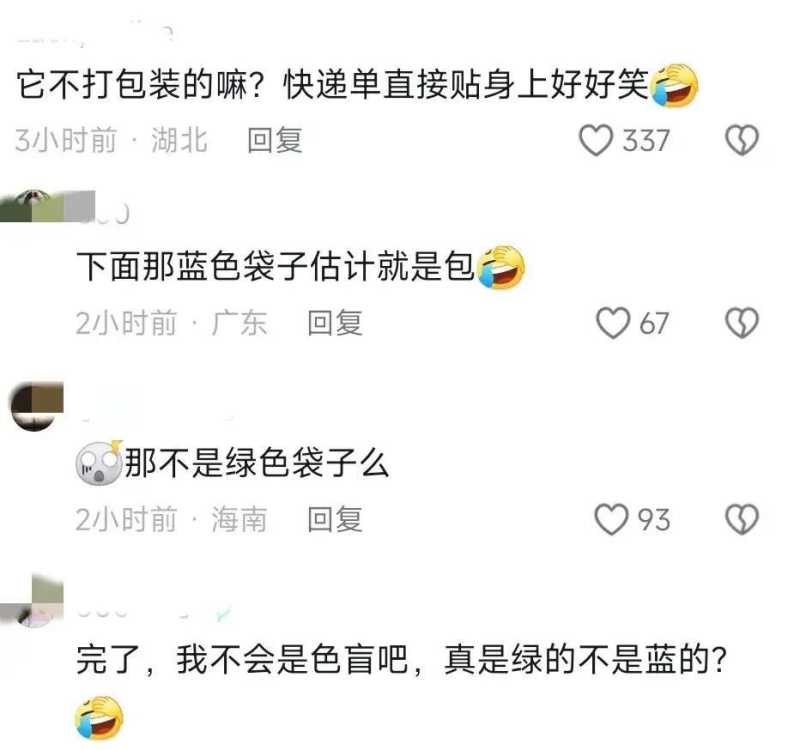Select the comment 那不是绿色袋子么
This screenshot has height=750, width=800.
point(257,463)
